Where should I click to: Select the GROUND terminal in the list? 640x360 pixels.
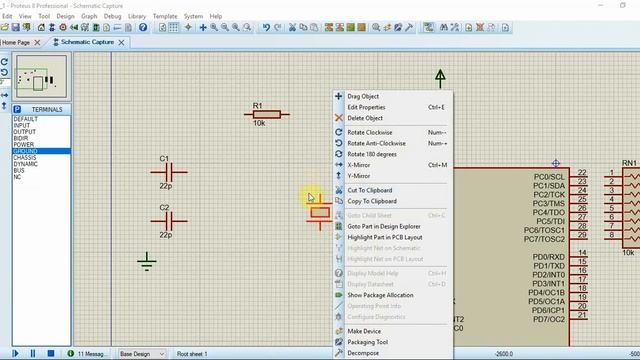pos(41,151)
